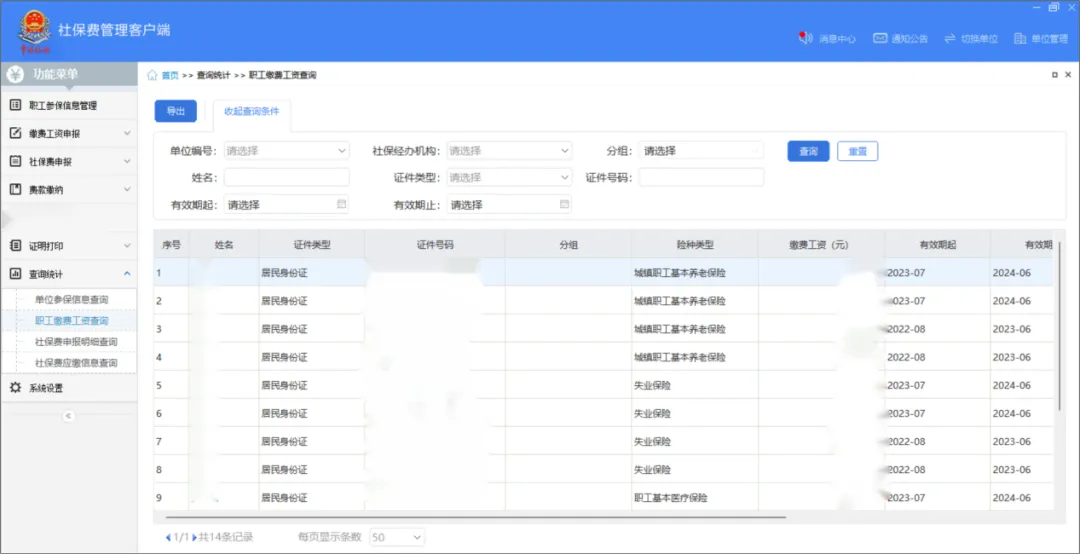This screenshot has height=554, width=1080.
Task: Click calendar icon in 有效期起 field
Action: point(342,204)
